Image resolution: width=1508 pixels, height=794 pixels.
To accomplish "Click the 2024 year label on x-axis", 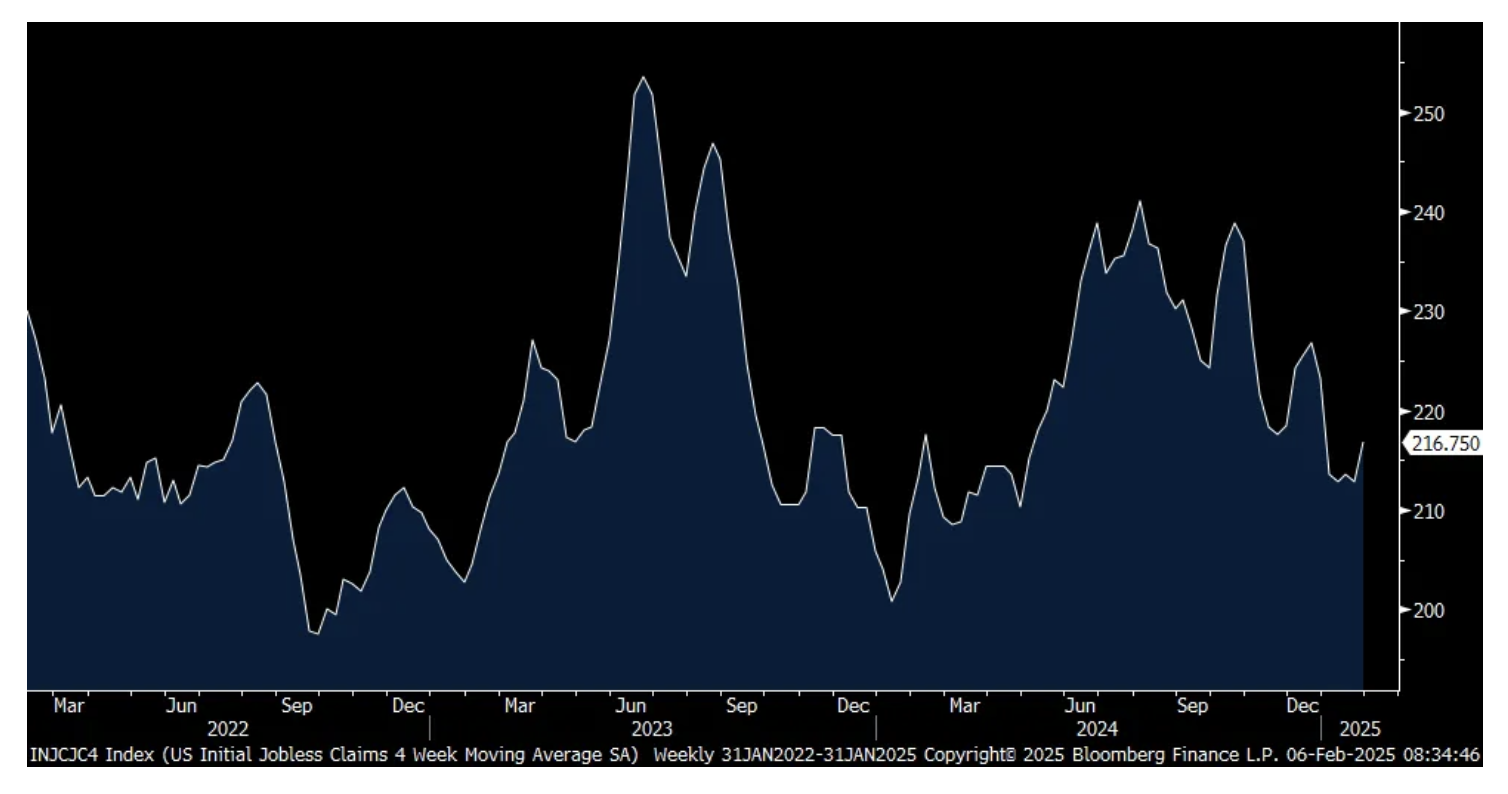I will (1097, 729).
